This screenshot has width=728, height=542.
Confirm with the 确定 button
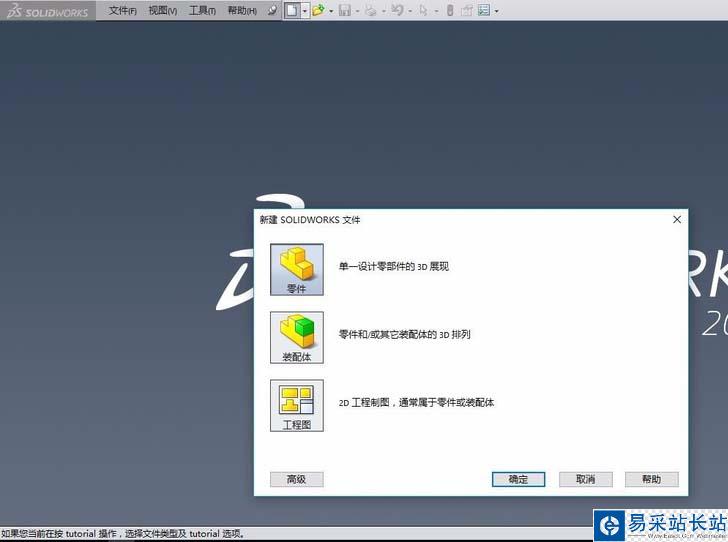coord(518,479)
